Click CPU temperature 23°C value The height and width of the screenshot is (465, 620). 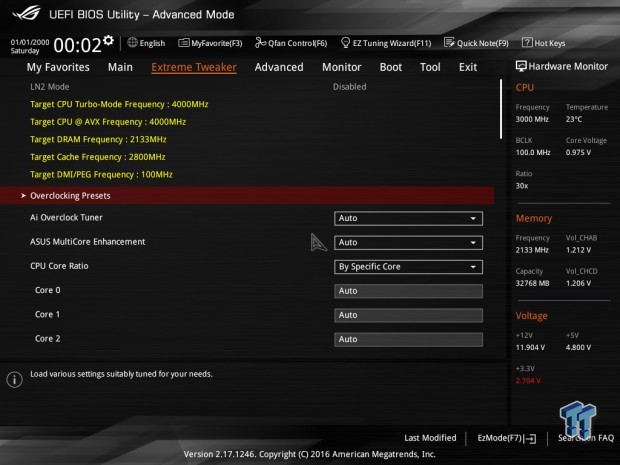pyautogui.click(x=574, y=119)
